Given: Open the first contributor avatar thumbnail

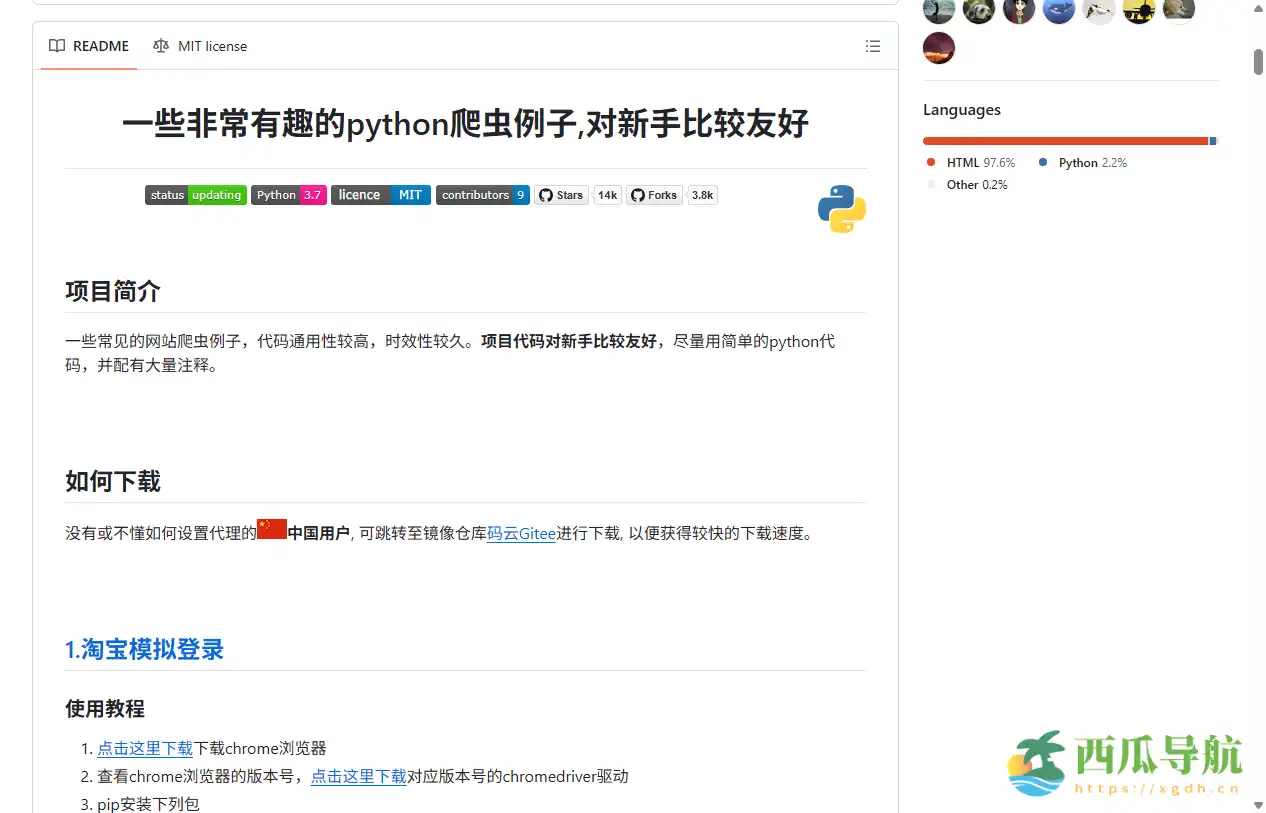Looking at the screenshot, I should click(x=938, y=11).
